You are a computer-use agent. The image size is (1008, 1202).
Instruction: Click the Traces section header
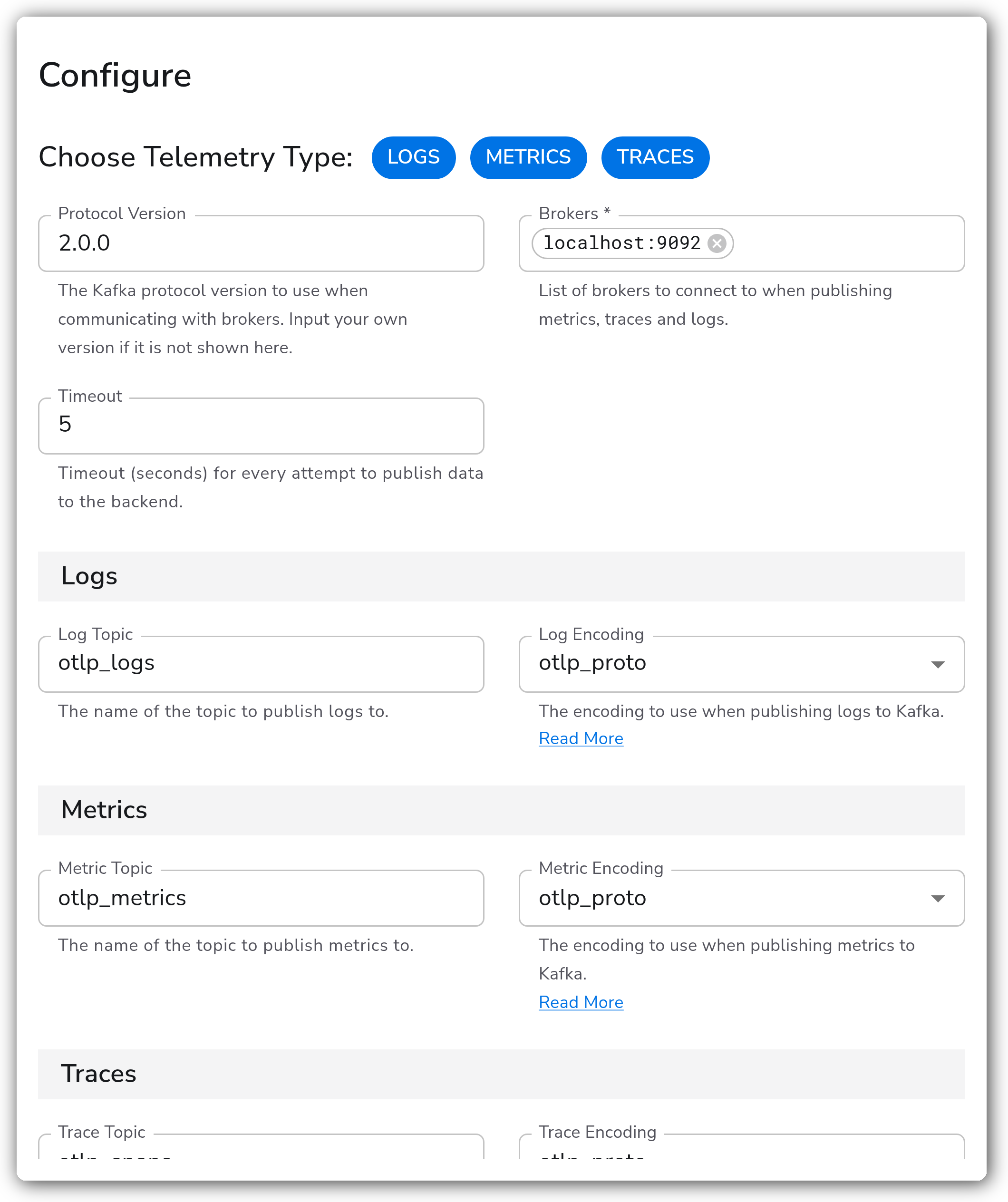(x=501, y=1075)
